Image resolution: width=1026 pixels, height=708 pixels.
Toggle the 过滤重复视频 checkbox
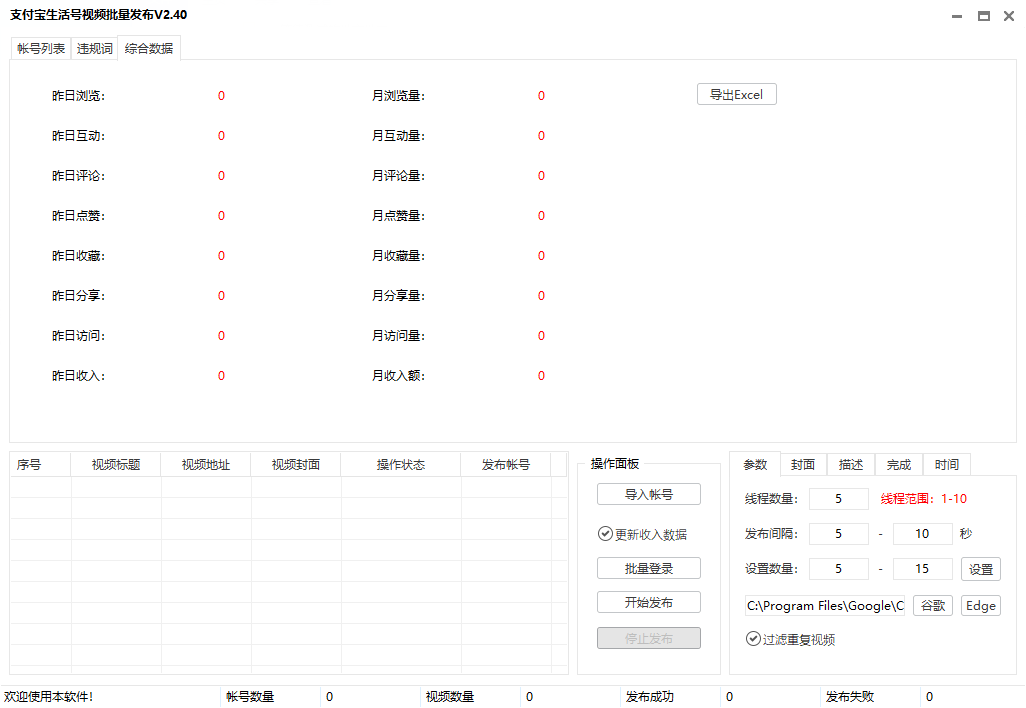790,639
